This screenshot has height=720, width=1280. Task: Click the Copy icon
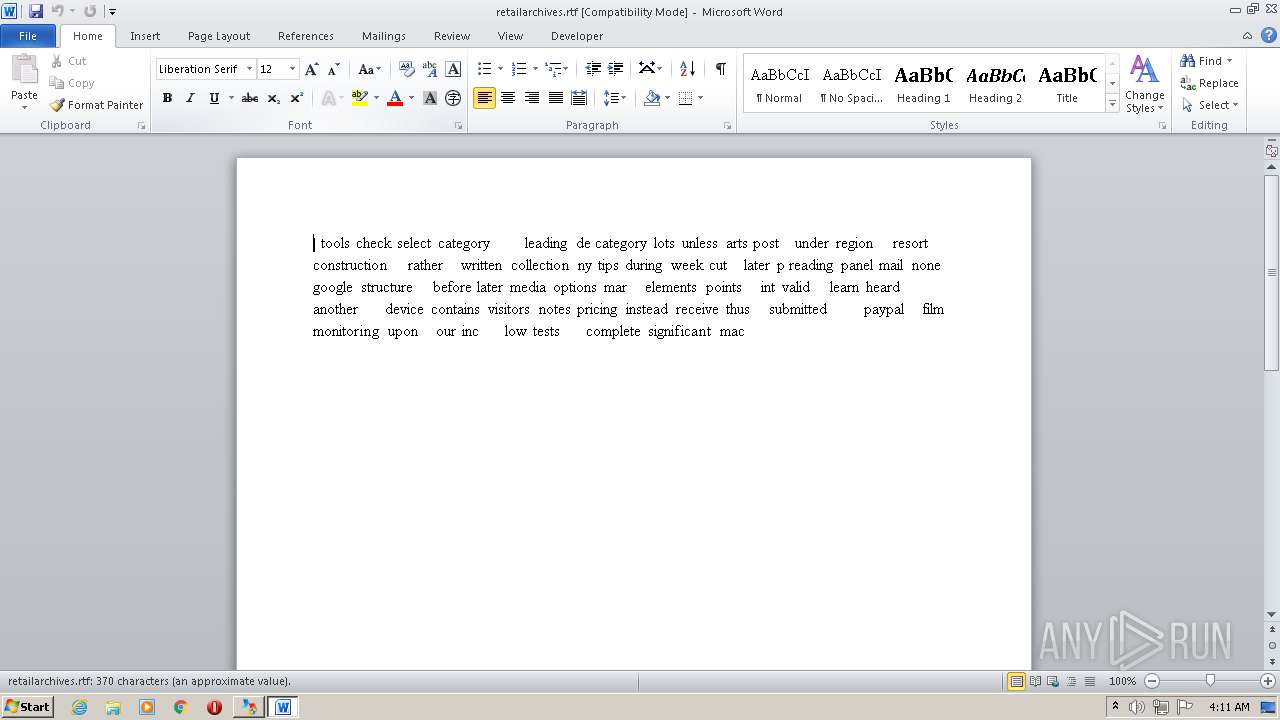57,83
